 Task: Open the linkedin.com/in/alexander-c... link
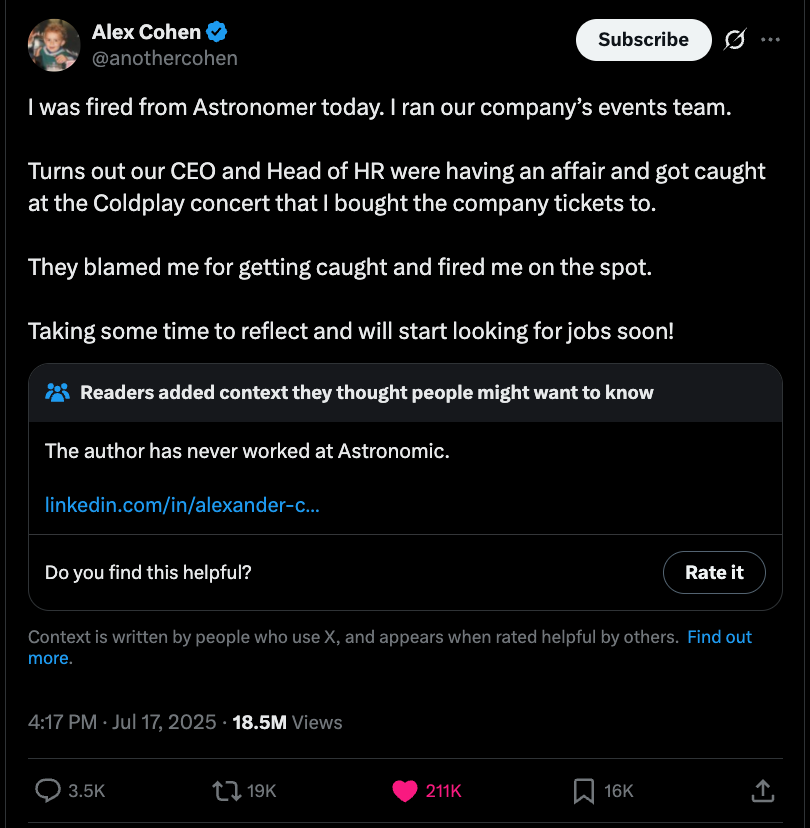(182, 505)
